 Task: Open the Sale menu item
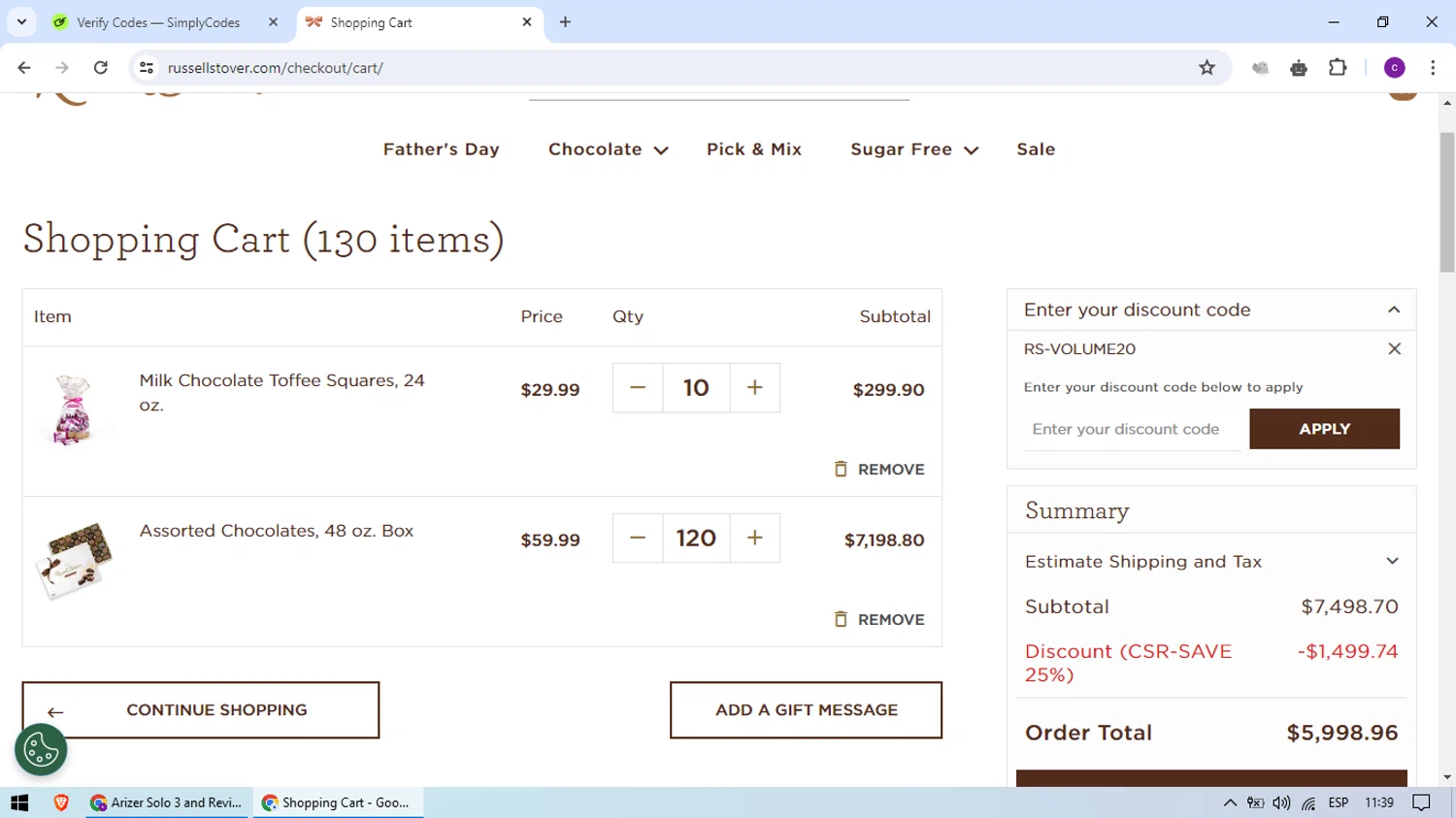pyautogui.click(x=1036, y=149)
